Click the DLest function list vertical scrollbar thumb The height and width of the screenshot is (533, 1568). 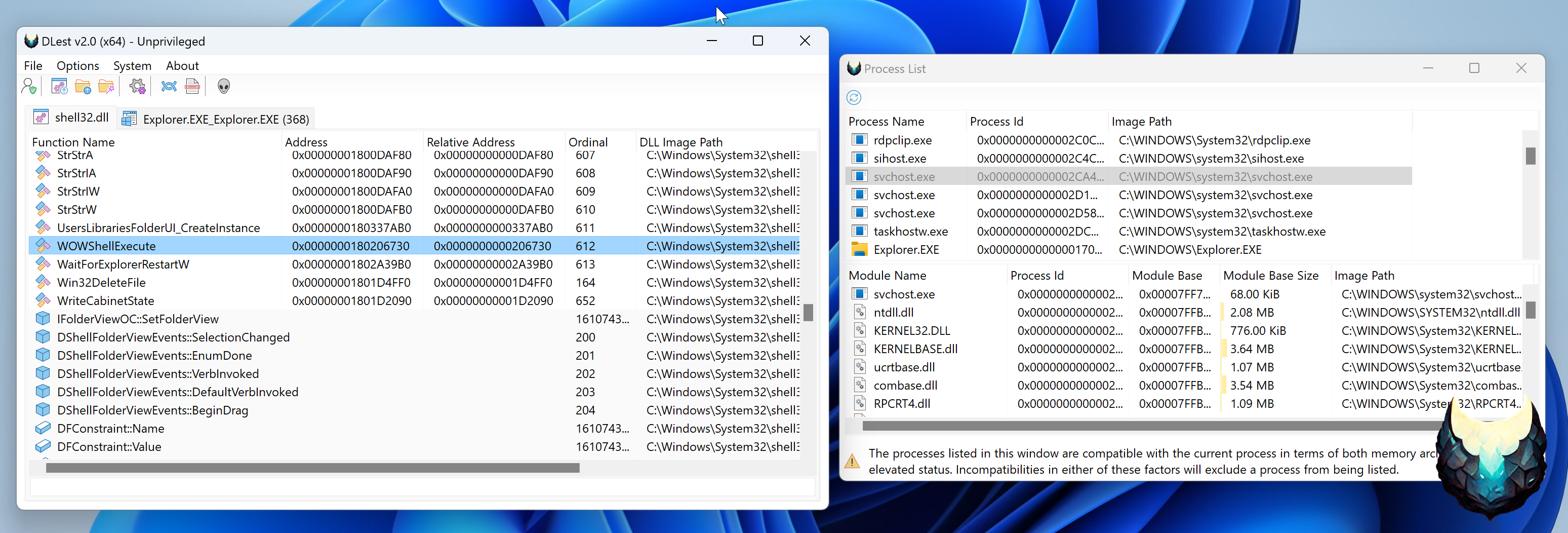point(809,312)
